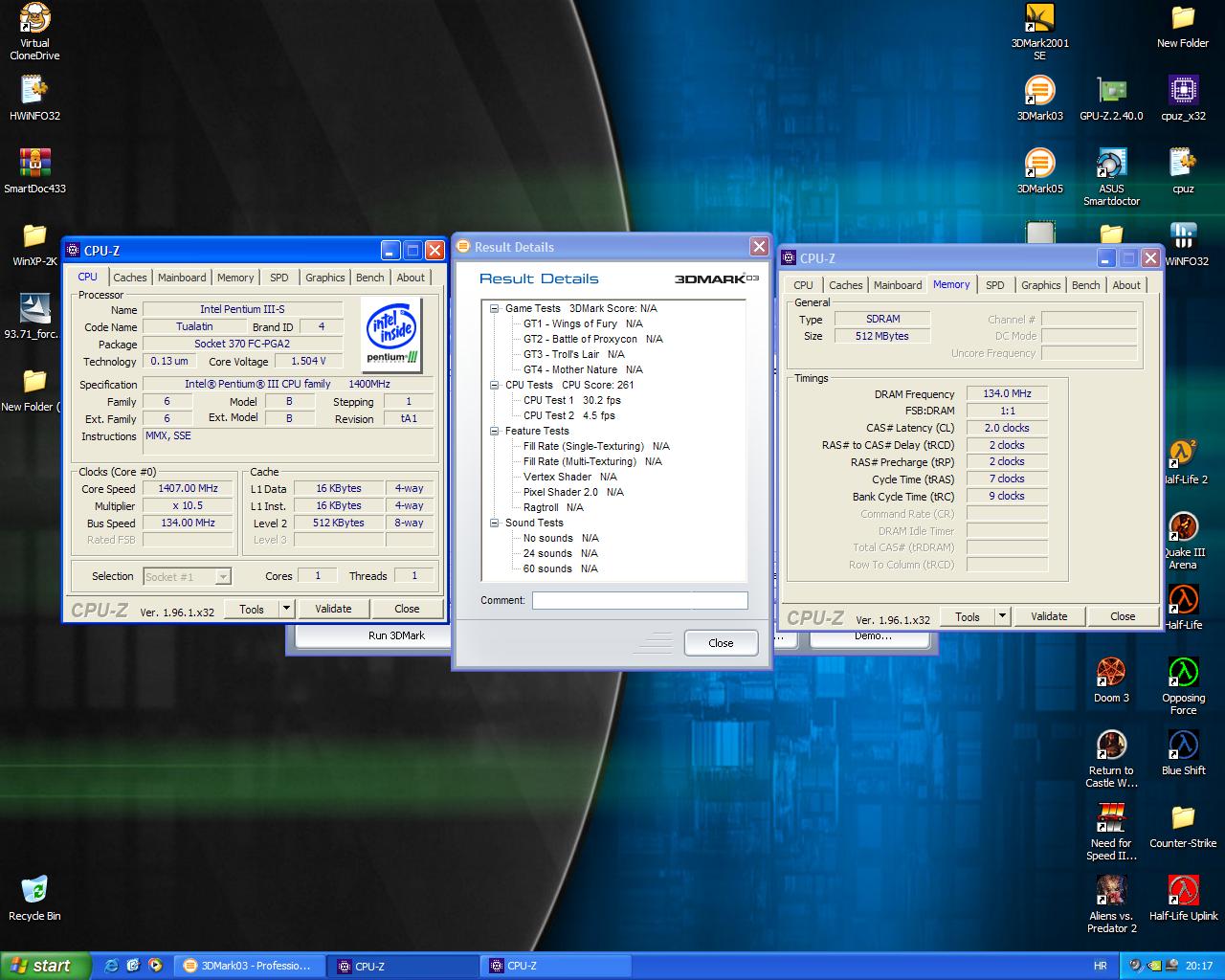
Task: Open the Opposing Force desktop shortcut
Action: [x=1184, y=674]
